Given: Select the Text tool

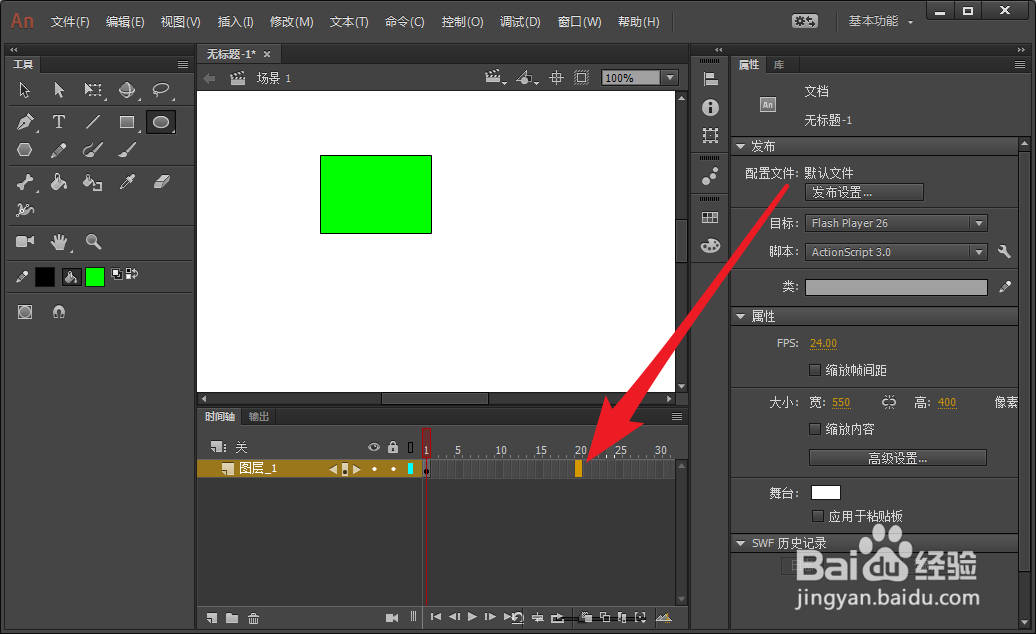Looking at the screenshot, I should point(59,122).
